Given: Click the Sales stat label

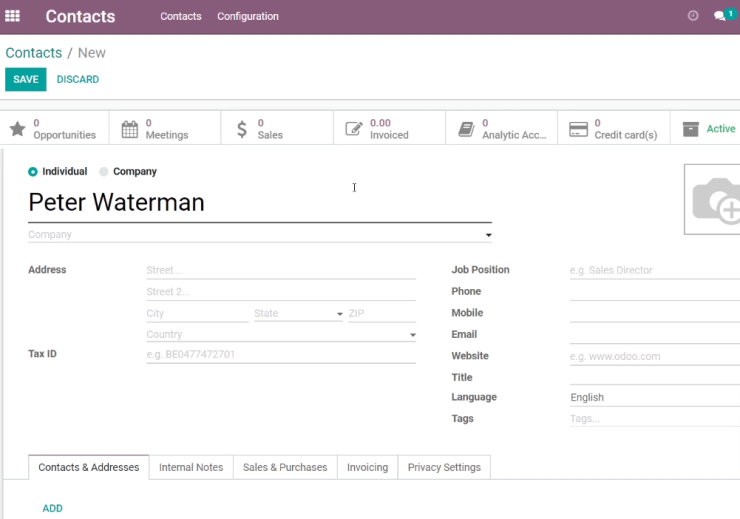Looking at the screenshot, I should click(x=270, y=135).
